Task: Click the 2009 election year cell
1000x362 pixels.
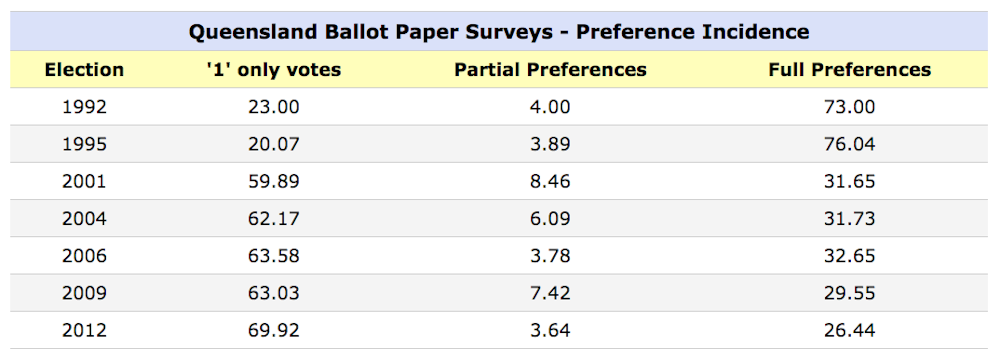Action: pos(84,293)
